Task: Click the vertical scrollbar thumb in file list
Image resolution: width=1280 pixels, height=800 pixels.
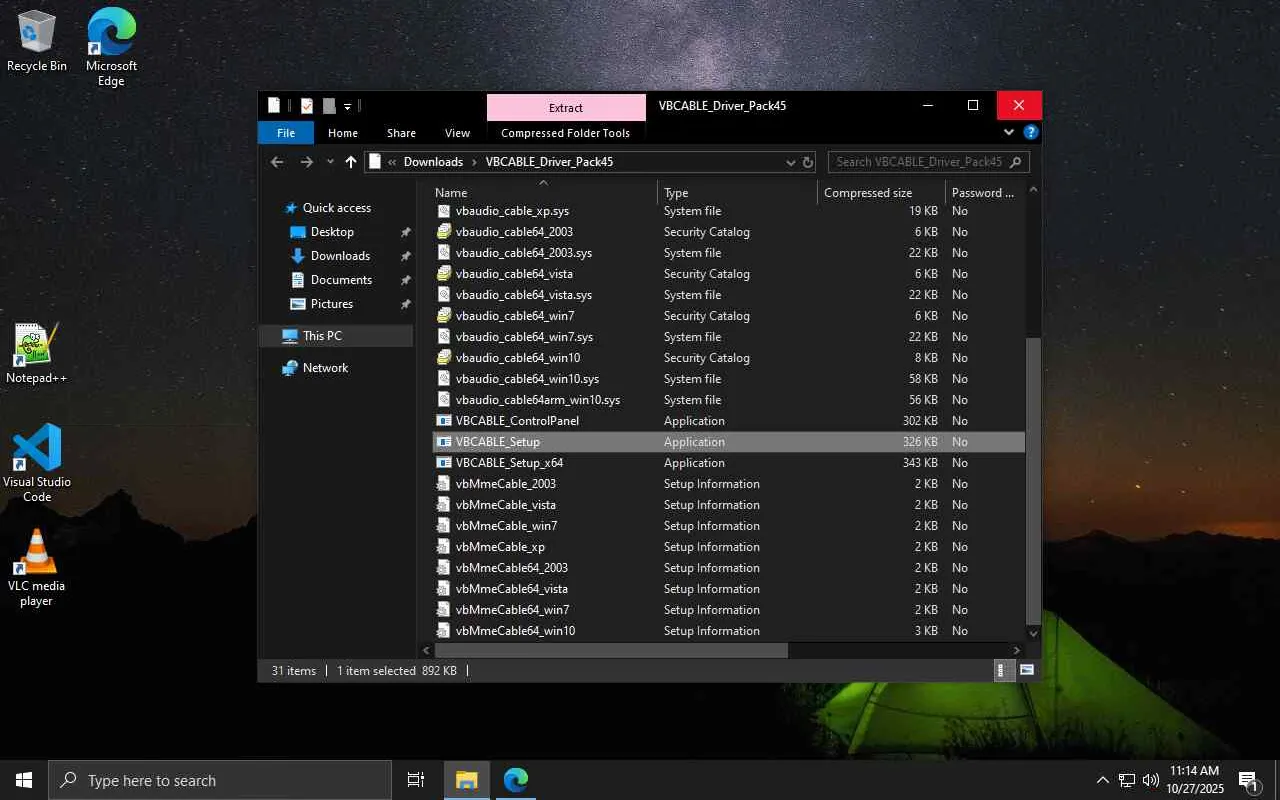Action: tap(1034, 479)
